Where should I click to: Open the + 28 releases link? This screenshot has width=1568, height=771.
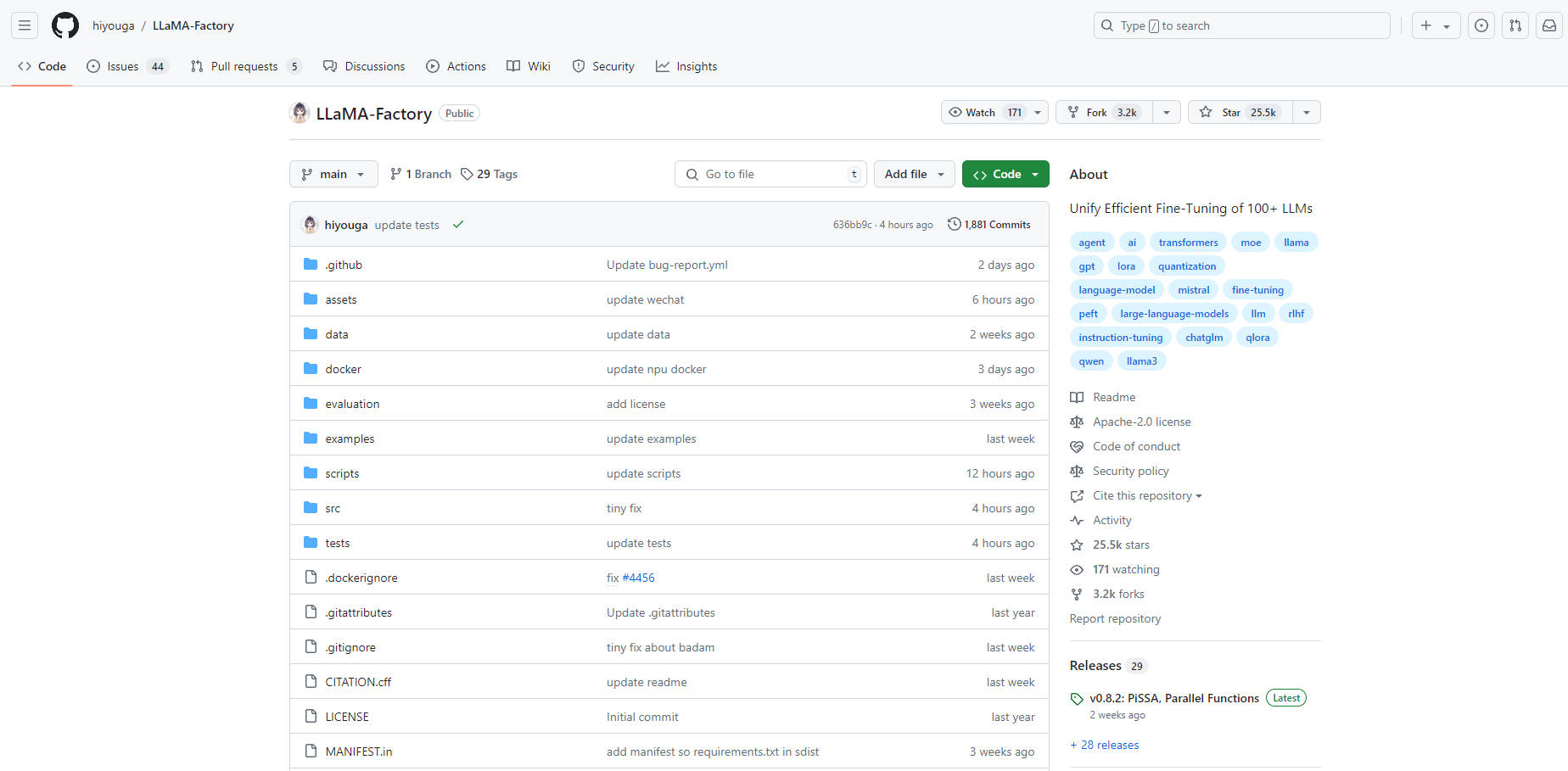(1105, 745)
